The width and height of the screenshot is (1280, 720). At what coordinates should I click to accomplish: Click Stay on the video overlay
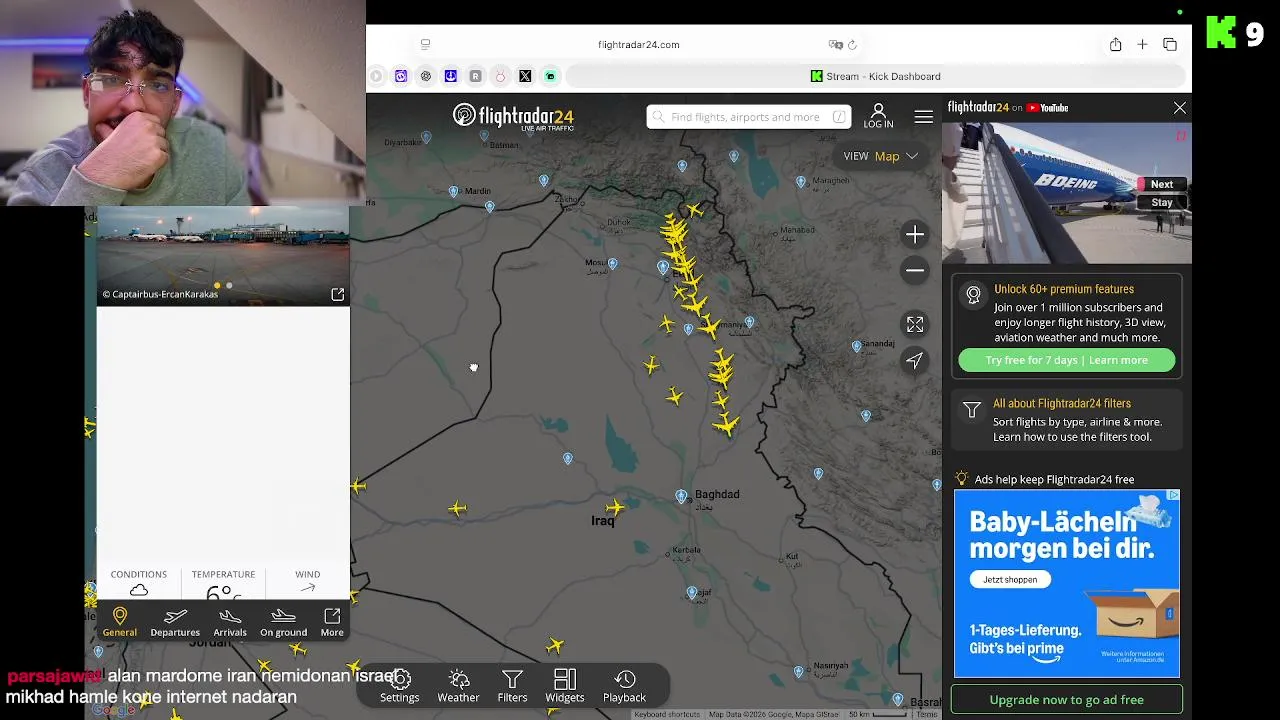pos(1161,202)
